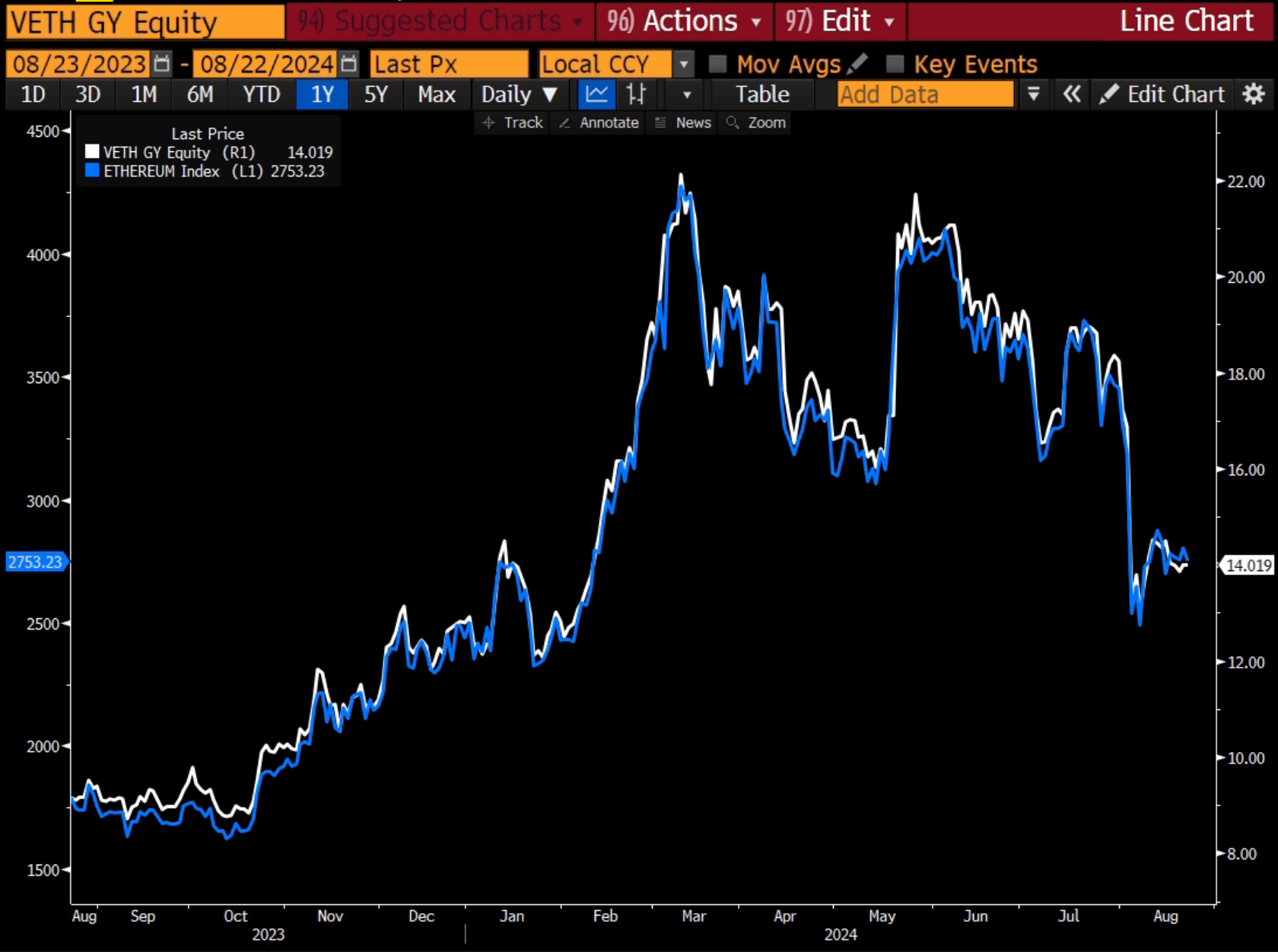This screenshot has height=952, width=1278.
Task: Open the Actions menu
Action: [685, 21]
